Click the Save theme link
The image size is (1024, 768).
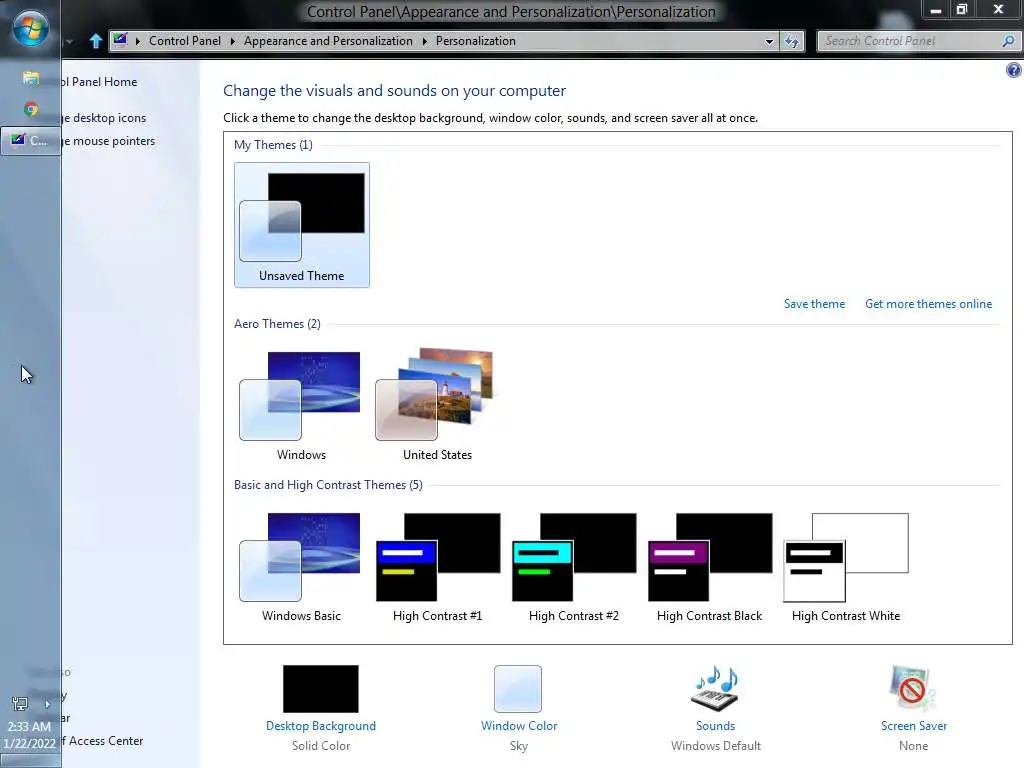(x=814, y=304)
